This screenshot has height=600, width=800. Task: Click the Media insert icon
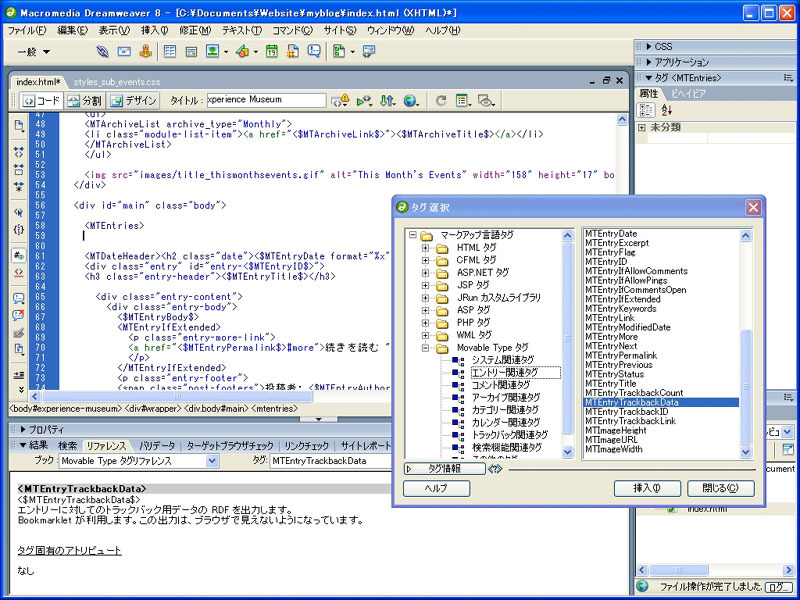[x=242, y=52]
